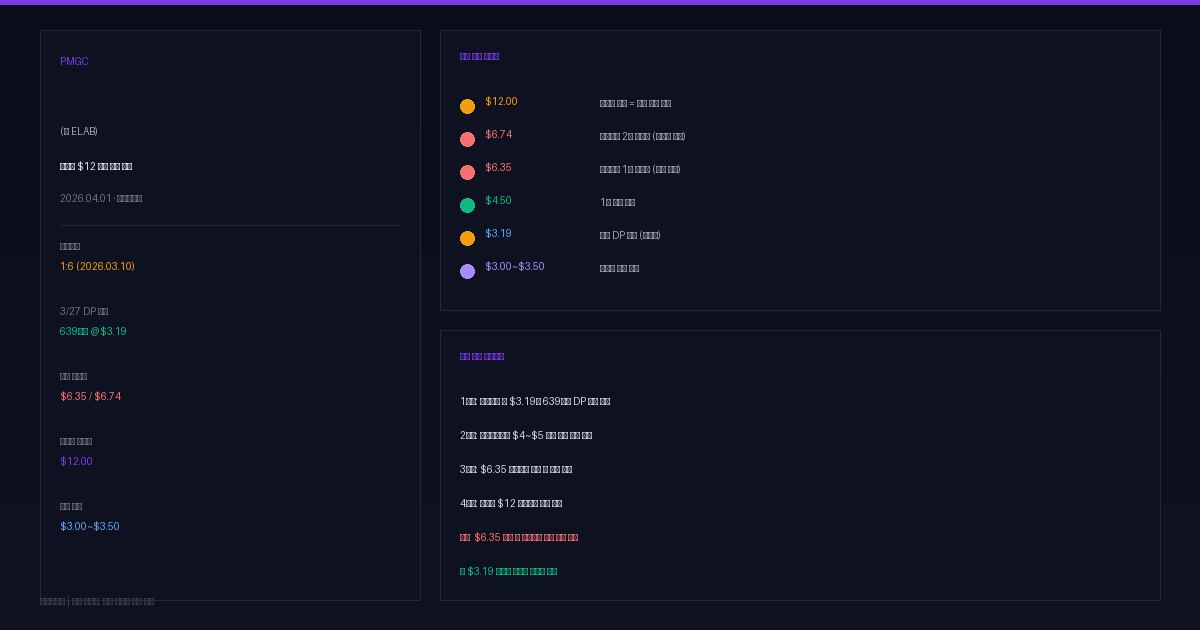Click the date text "2026.04.01"

(85, 199)
